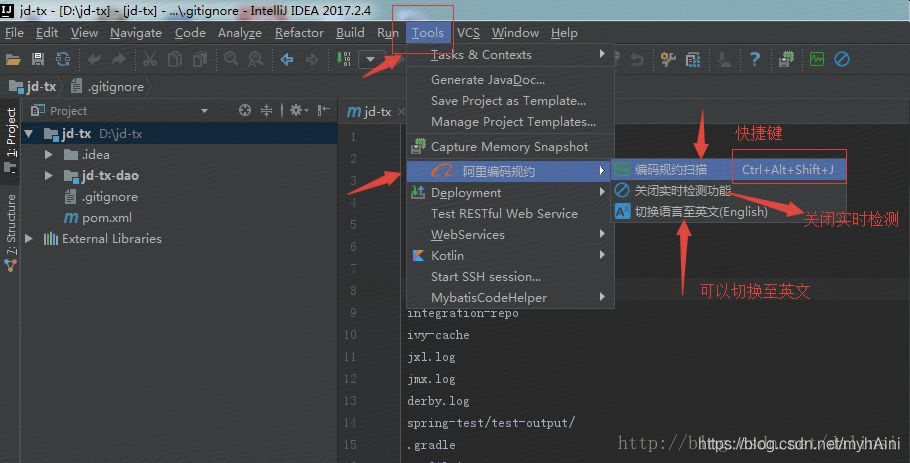Open the Analyze menu
The width and height of the screenshot is (910, 463).
240,33
